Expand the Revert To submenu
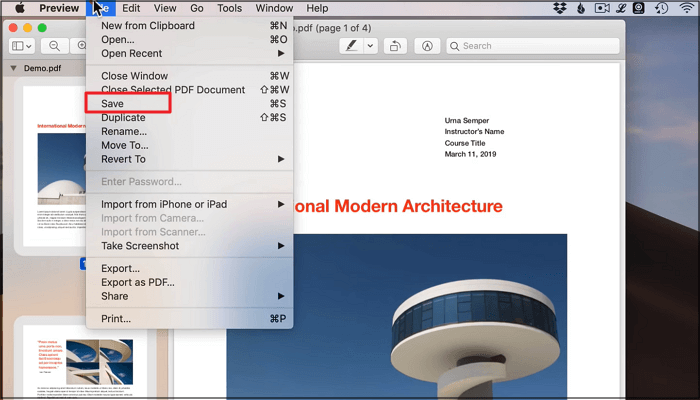This screenshot has width=700, height=400. click(x=189, y=159)
